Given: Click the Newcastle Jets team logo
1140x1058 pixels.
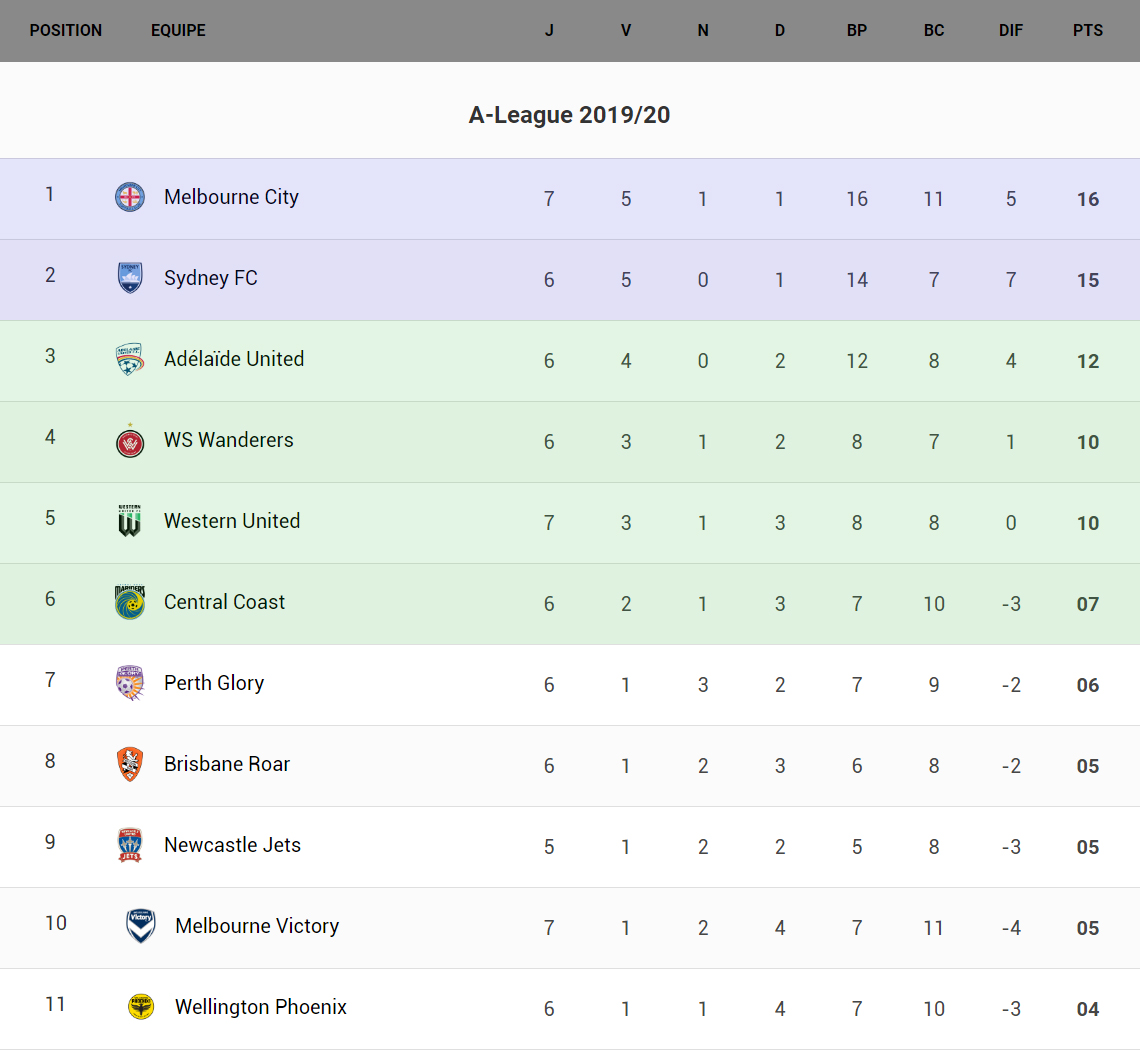Looking at the screenshot, I should tap(130, 845).
